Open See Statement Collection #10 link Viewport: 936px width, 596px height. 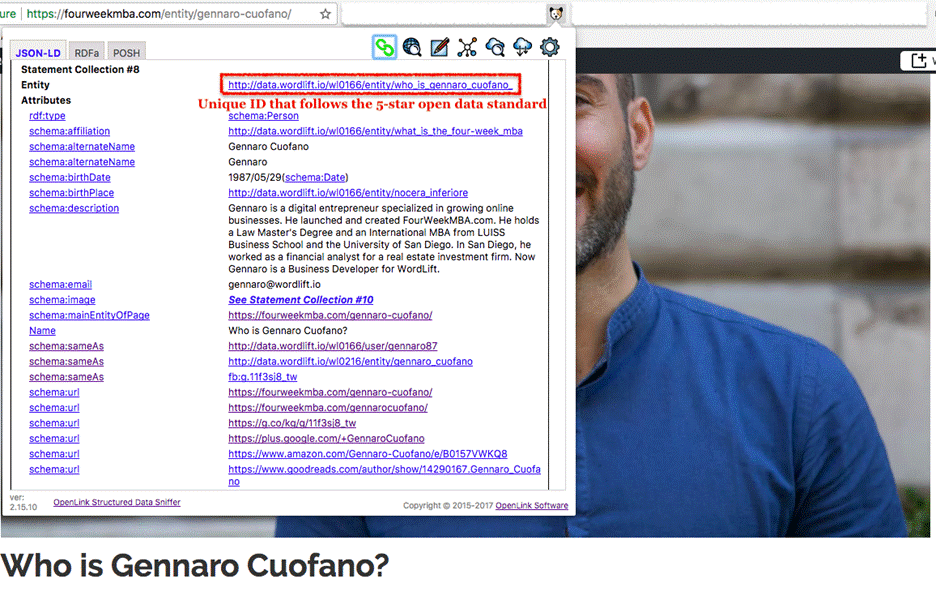pos(300,300)
